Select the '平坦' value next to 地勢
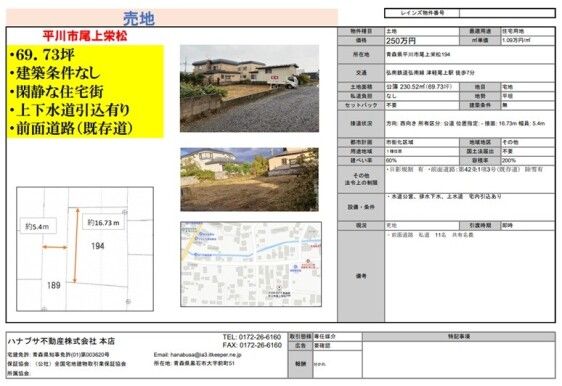The height and width of the screenshot is (386, 562). tap(508, 96)
